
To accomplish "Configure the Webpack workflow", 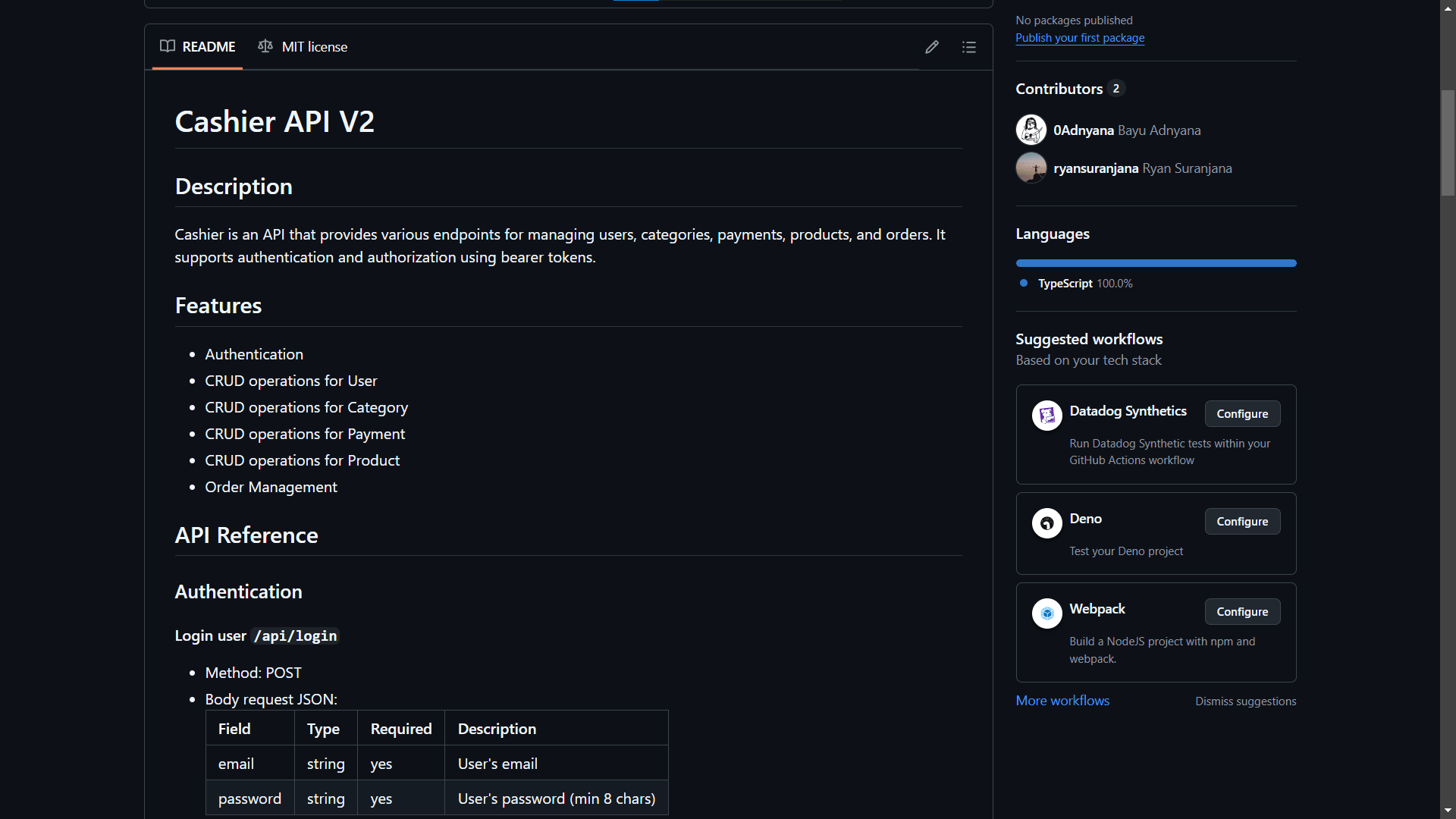I will tap(1242, 611).
